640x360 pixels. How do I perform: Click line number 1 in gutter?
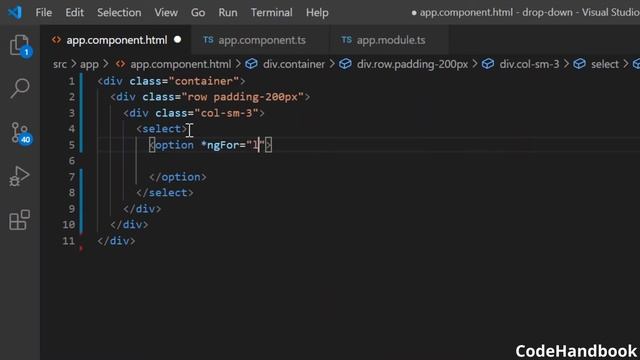click(x=71, y=81)
